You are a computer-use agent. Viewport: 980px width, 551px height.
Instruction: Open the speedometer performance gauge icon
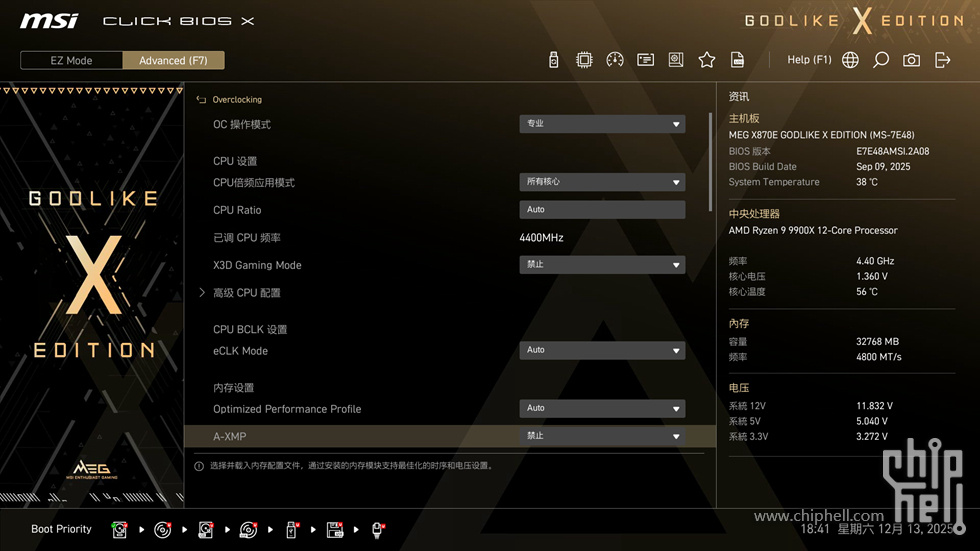click(615, 60)
